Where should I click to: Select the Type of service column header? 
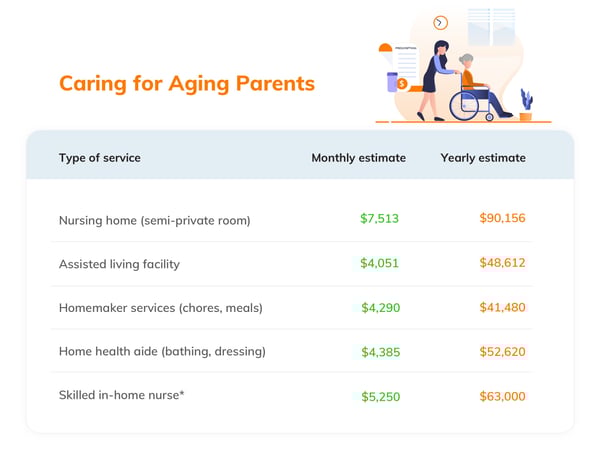pyautogui.click(x=99, y=158)
